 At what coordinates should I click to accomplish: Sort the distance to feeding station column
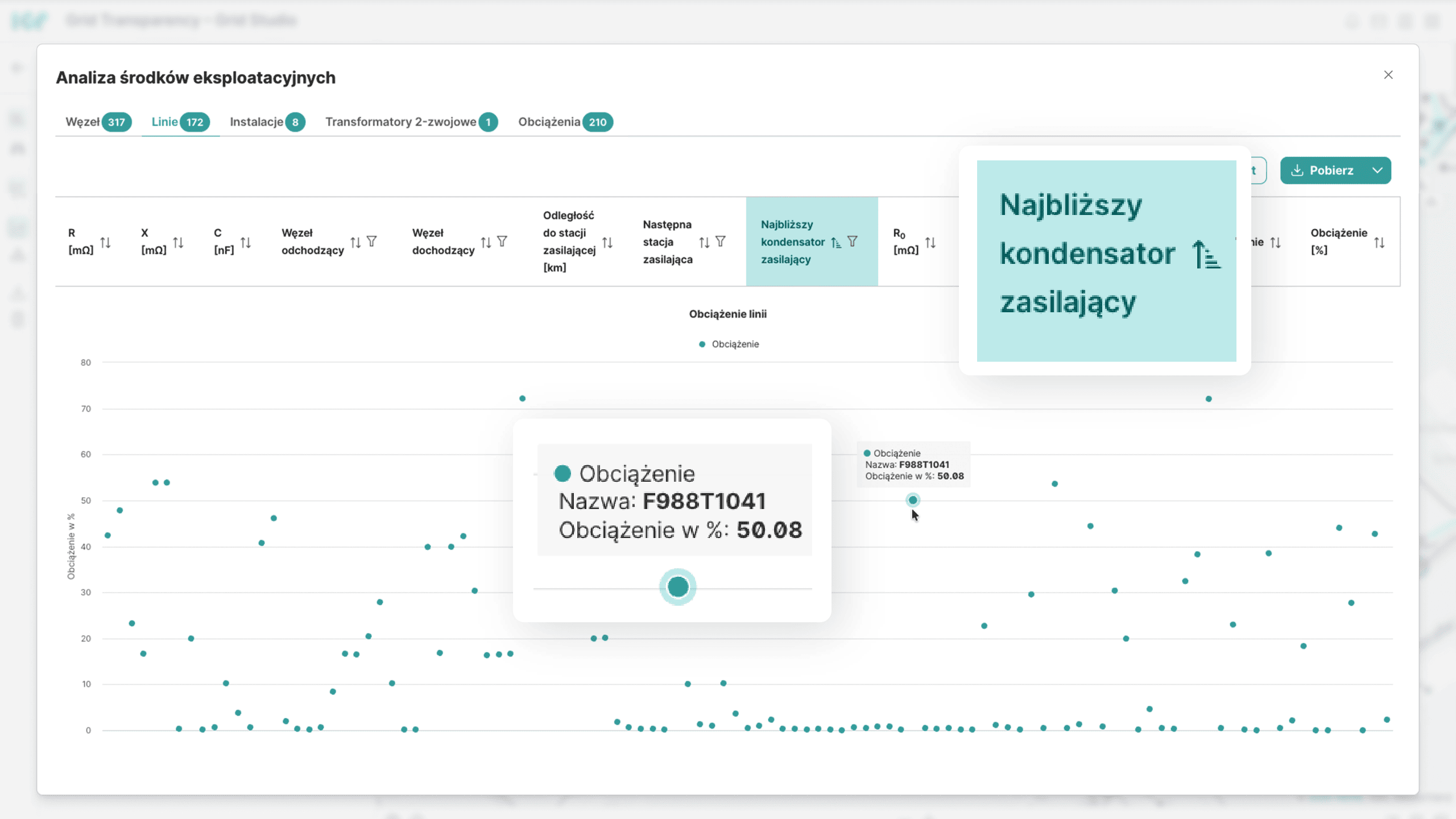(607, 243)
